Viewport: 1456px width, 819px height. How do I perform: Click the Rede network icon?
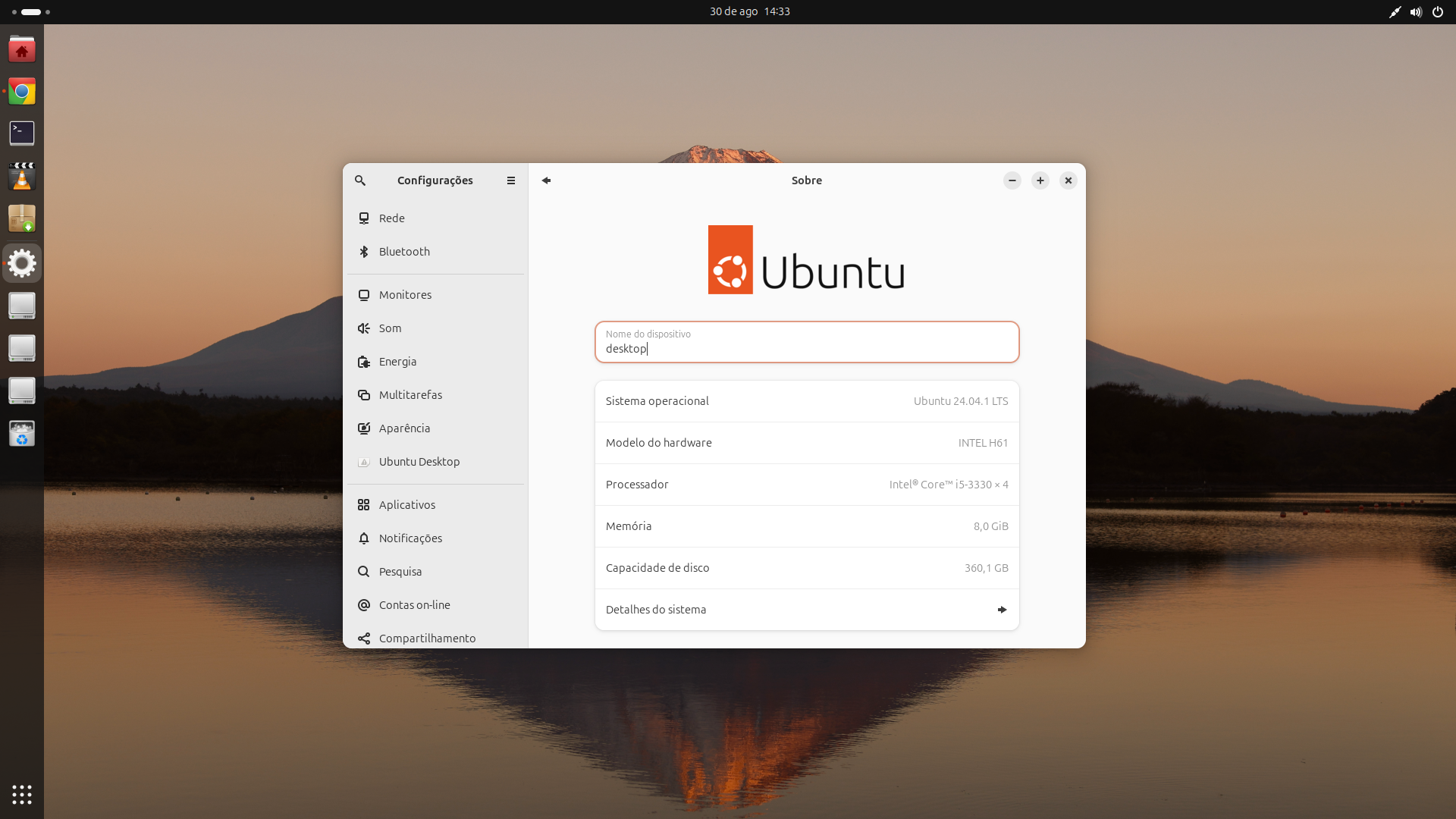pos(364,218)
